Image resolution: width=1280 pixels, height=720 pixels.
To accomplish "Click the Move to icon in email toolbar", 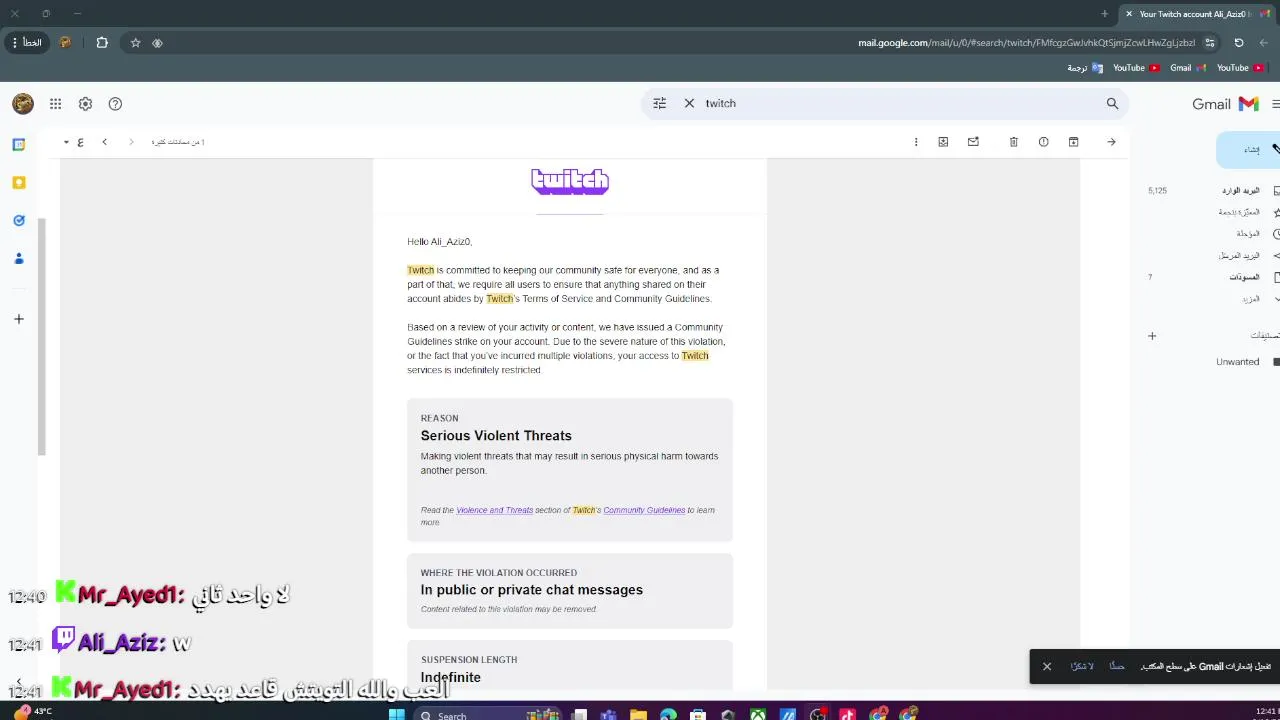I will (x=943, y=142).
